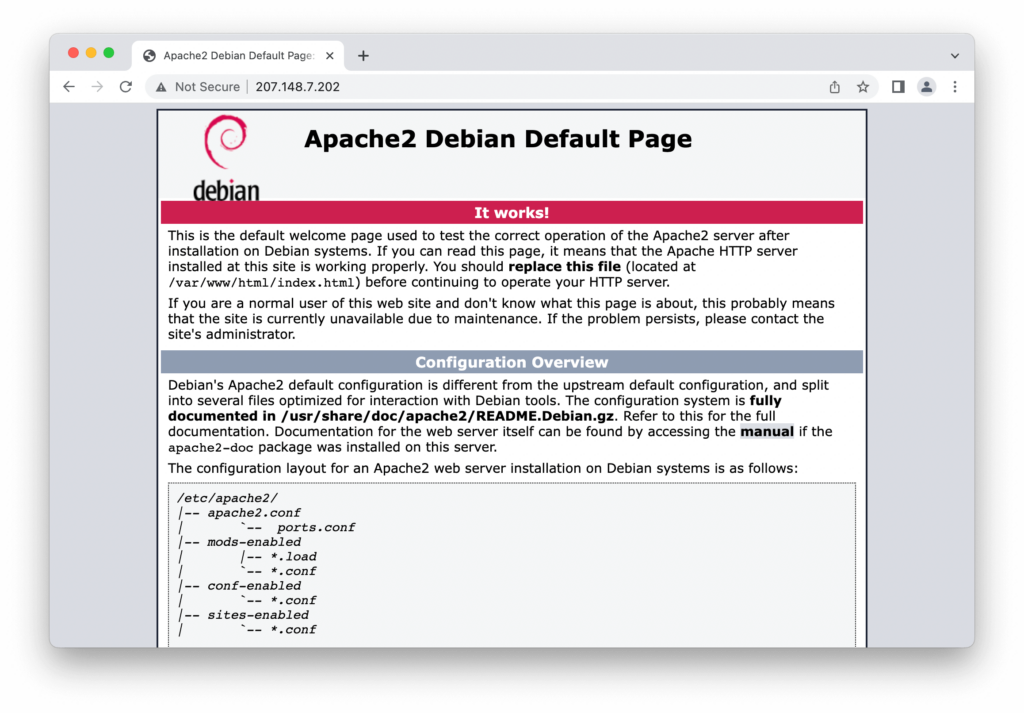Click the red macOS close button
Viewport: 1024px width, 713px height.
(73, 53)
